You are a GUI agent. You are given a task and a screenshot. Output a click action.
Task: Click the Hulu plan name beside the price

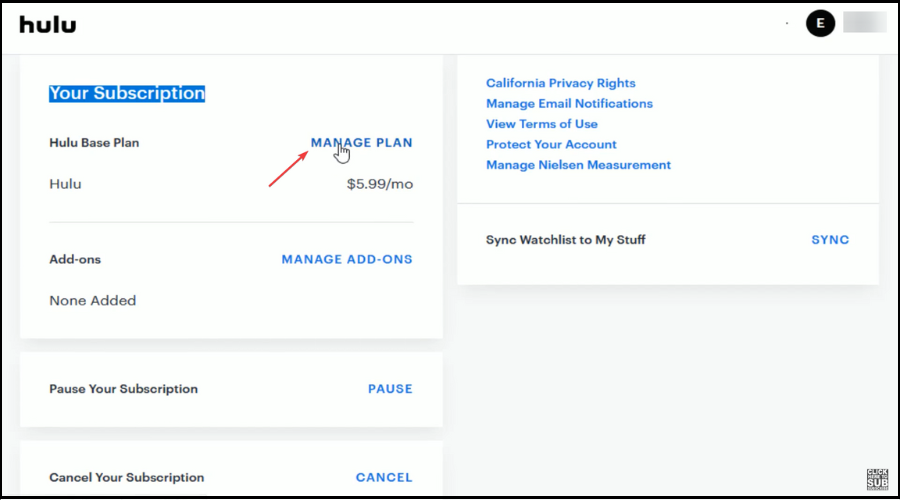point(65,184)
